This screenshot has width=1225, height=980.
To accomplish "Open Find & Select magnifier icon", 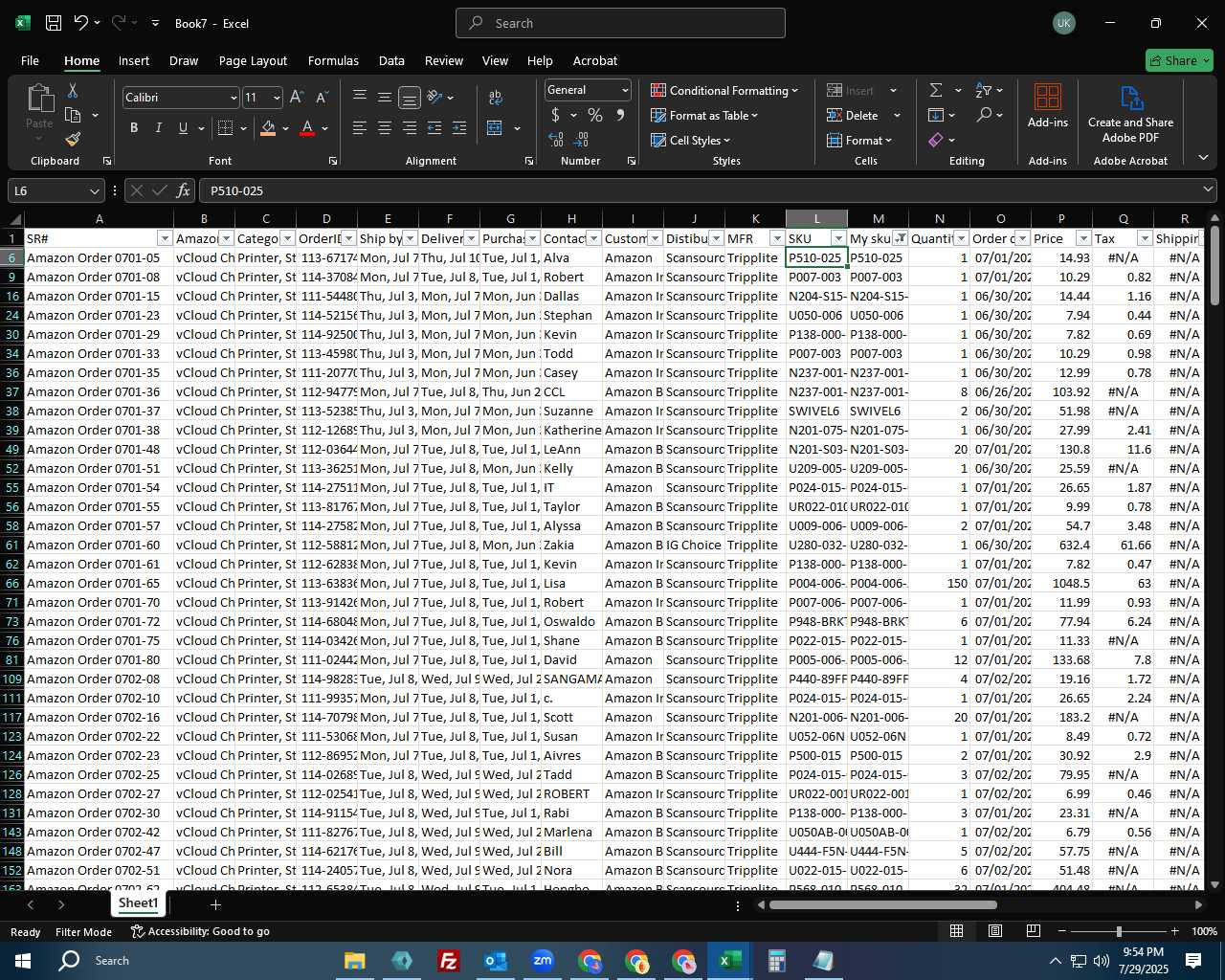I will click(984, 115).
